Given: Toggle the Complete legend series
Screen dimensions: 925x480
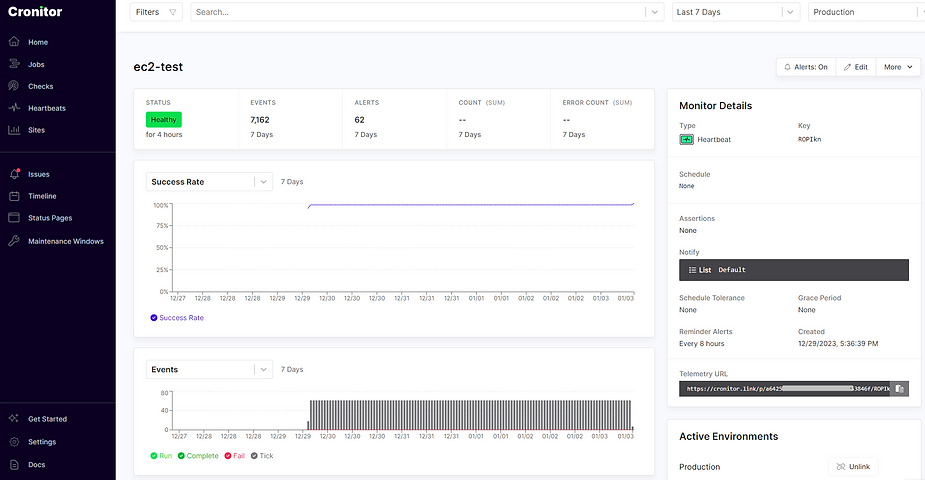Looking at the screenshot, I should 198,456.
